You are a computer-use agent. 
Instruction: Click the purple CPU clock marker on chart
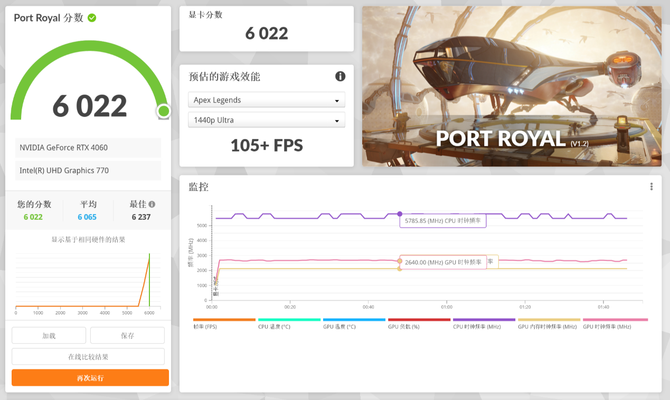point(400,214)
